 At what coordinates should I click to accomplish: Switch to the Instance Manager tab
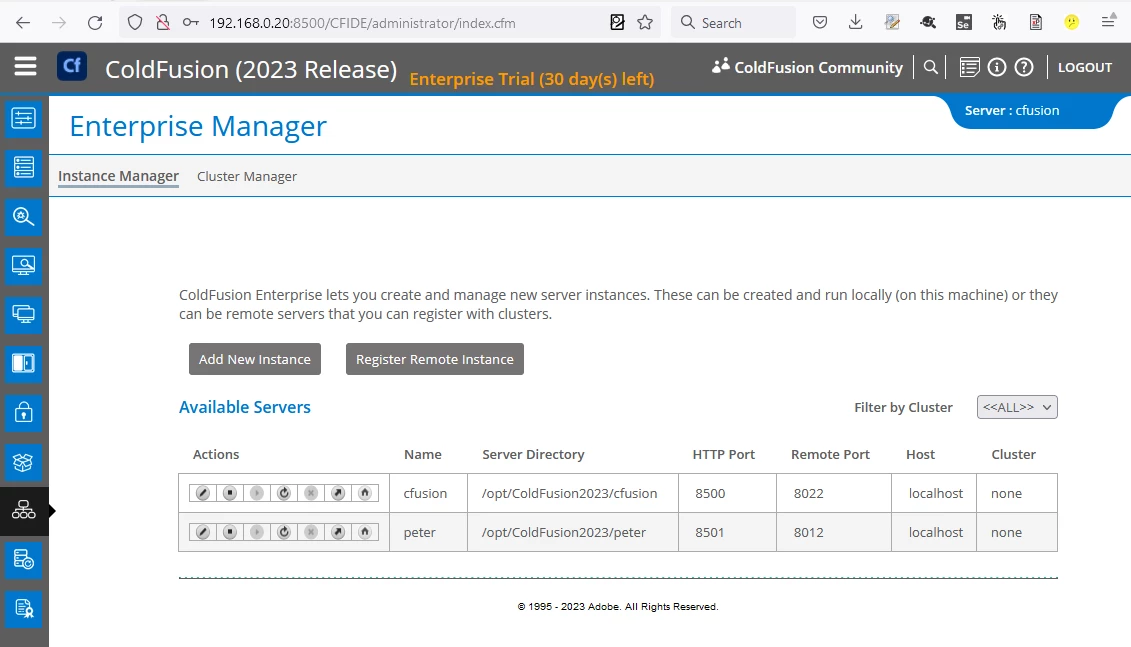tap(118, 176)
